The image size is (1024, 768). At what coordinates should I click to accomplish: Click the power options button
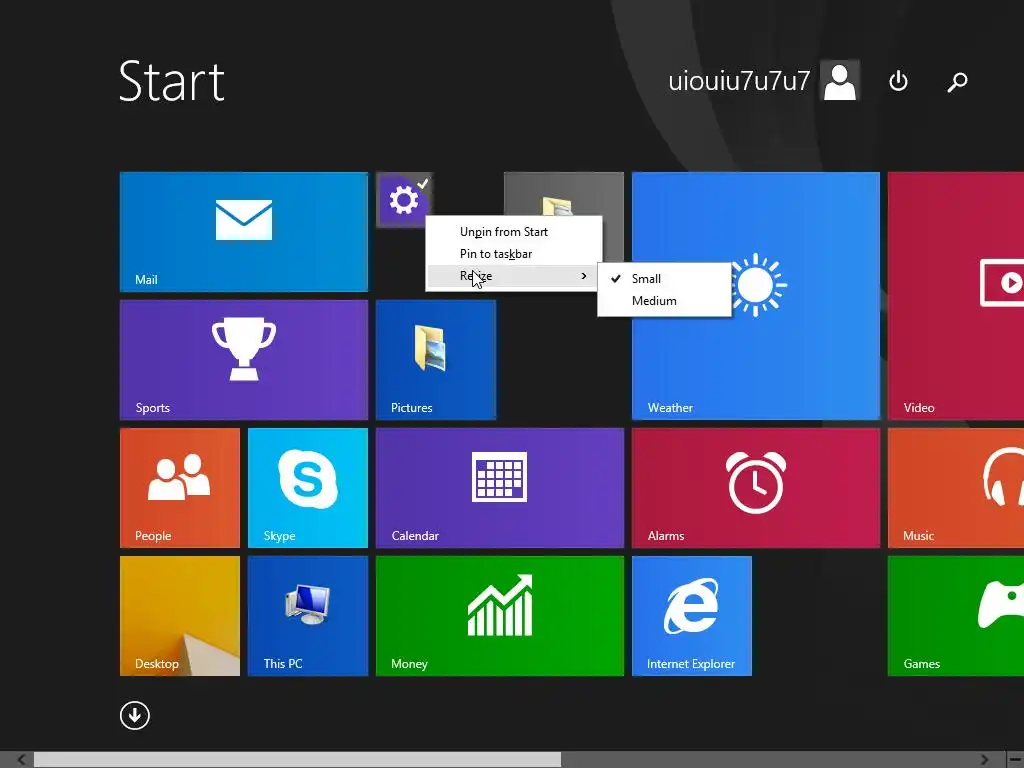pos(898,81)
